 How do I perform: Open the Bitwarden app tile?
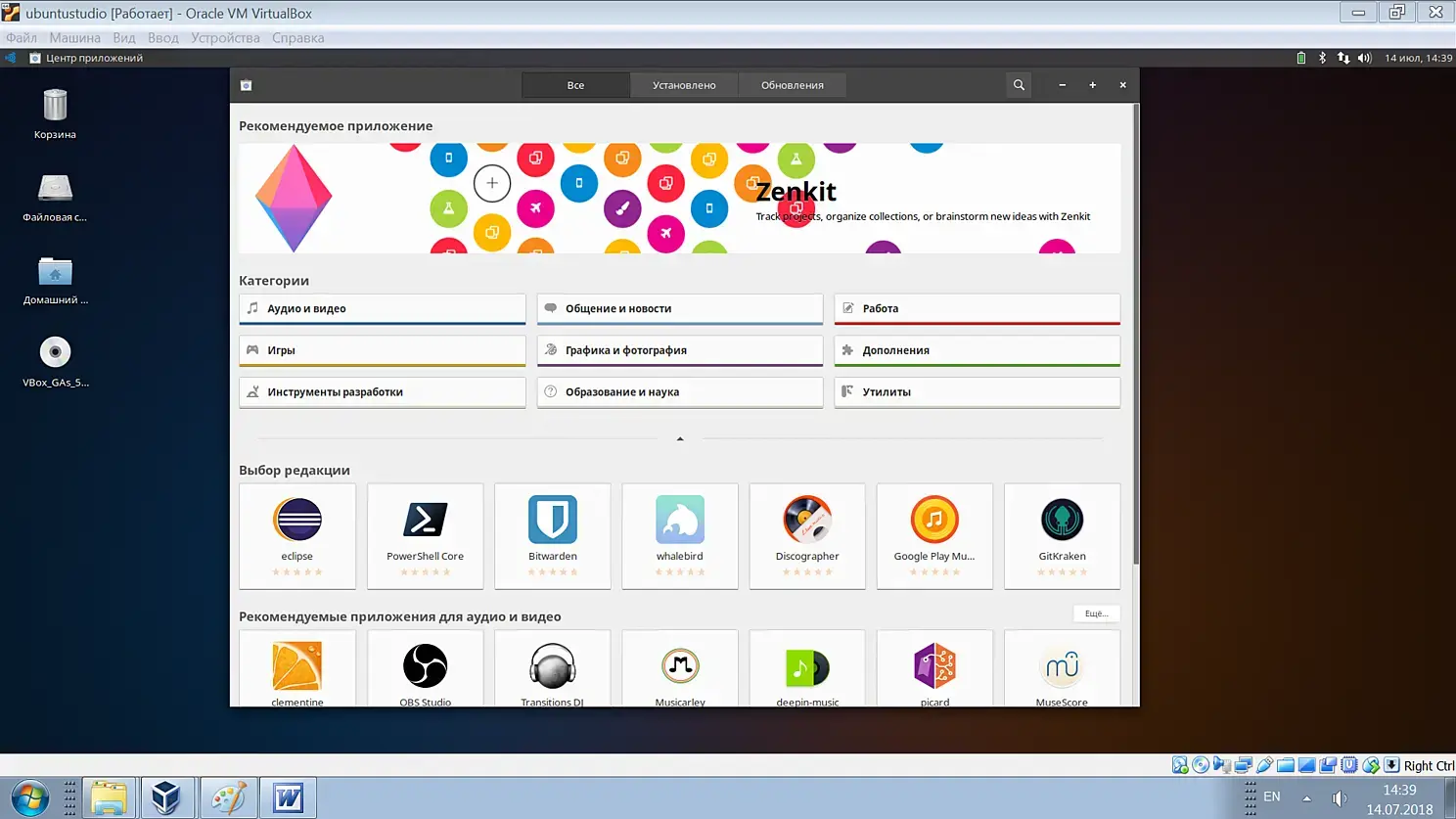(553, 536)
